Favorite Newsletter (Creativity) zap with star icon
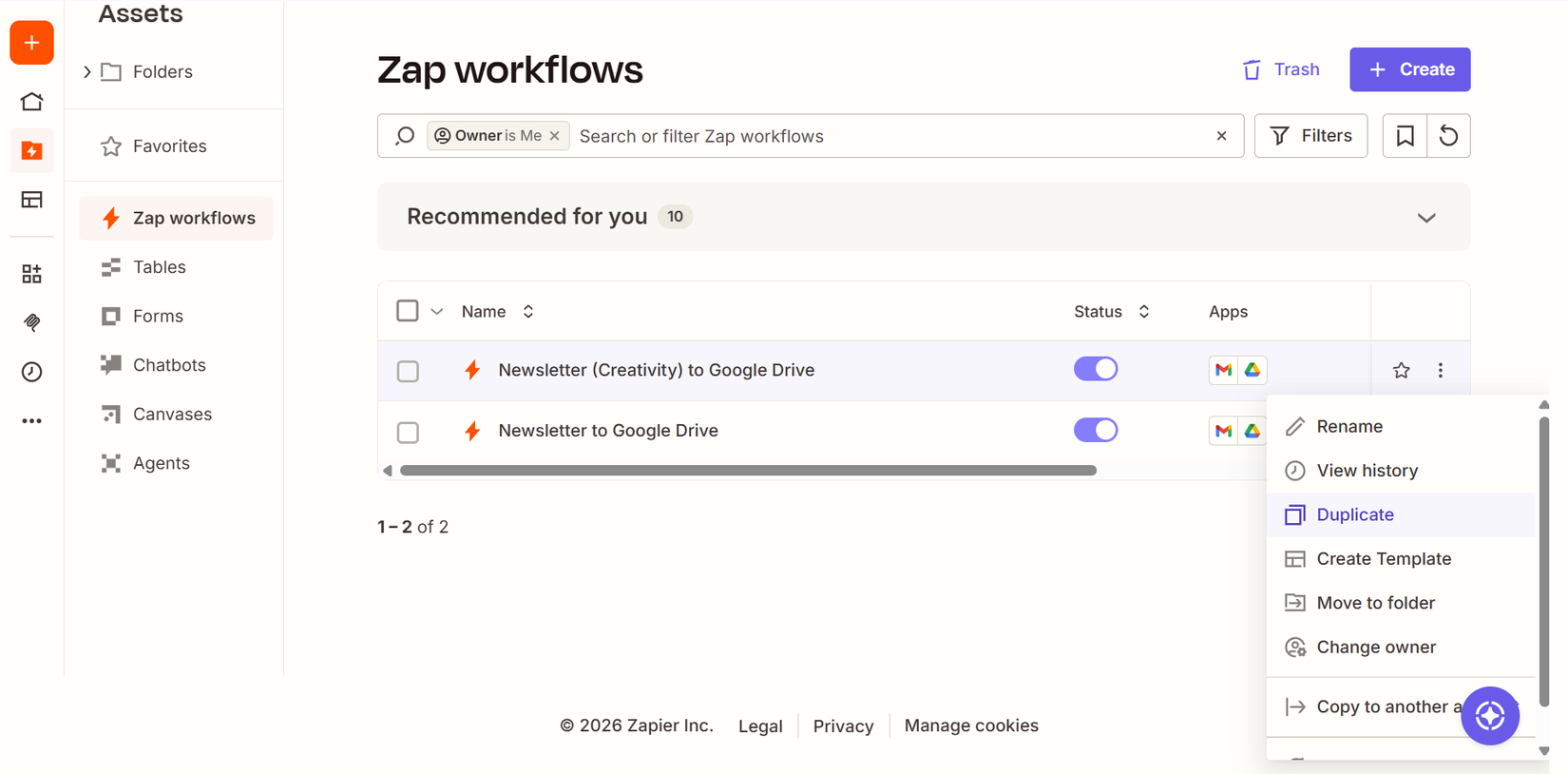This screenshot has height=774, width=1568. tap(1401, 370)
